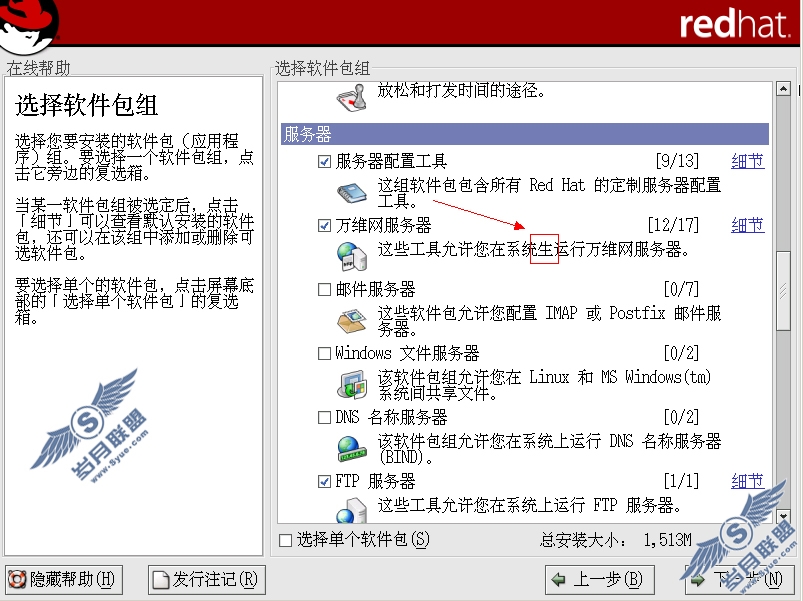
Task: Uncheck the 服务器配置工具 checkbox
Action: pyautogui.click(x=324, y=162)
